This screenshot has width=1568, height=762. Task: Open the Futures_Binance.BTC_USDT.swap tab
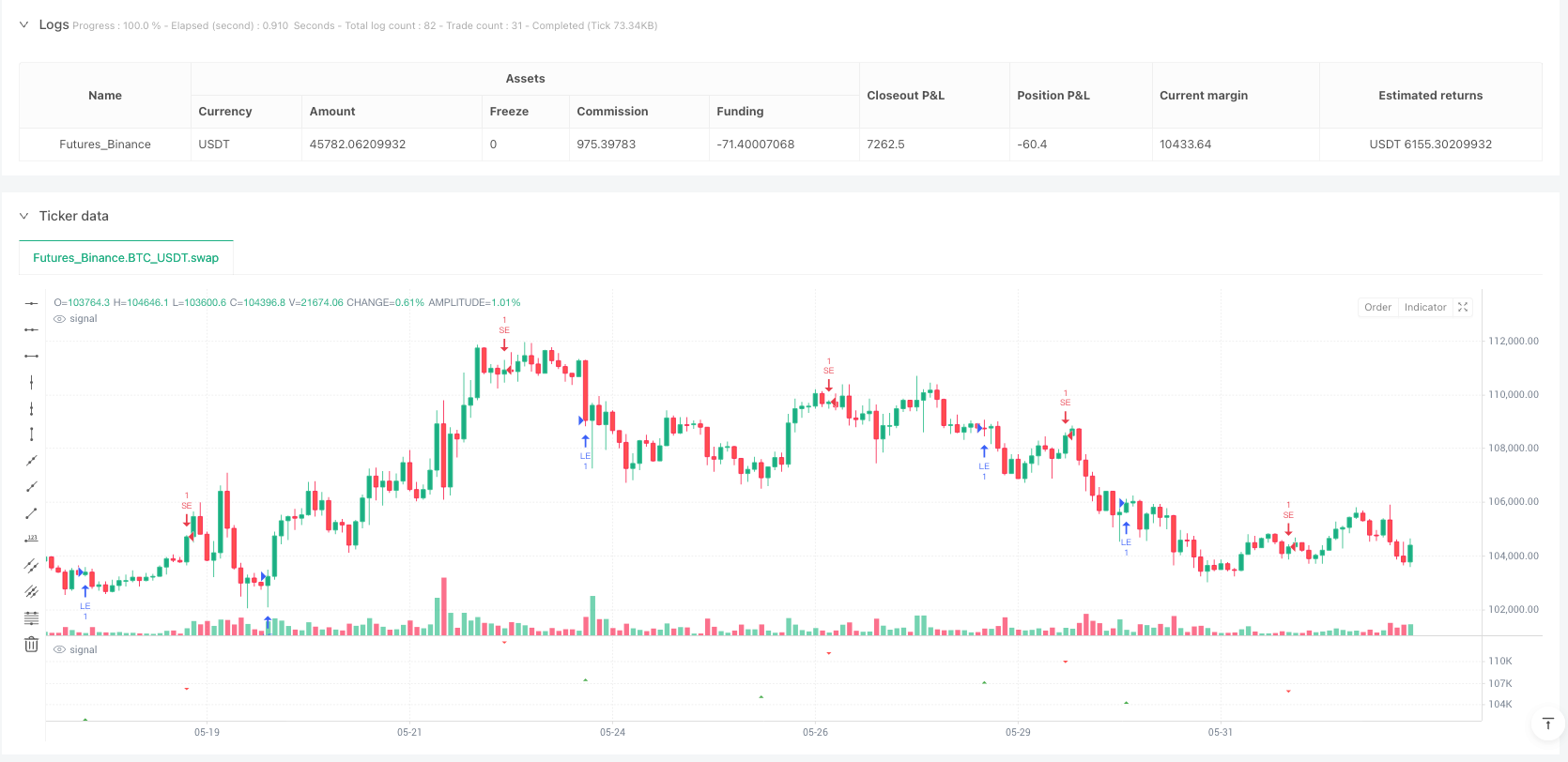click(126, 258)
